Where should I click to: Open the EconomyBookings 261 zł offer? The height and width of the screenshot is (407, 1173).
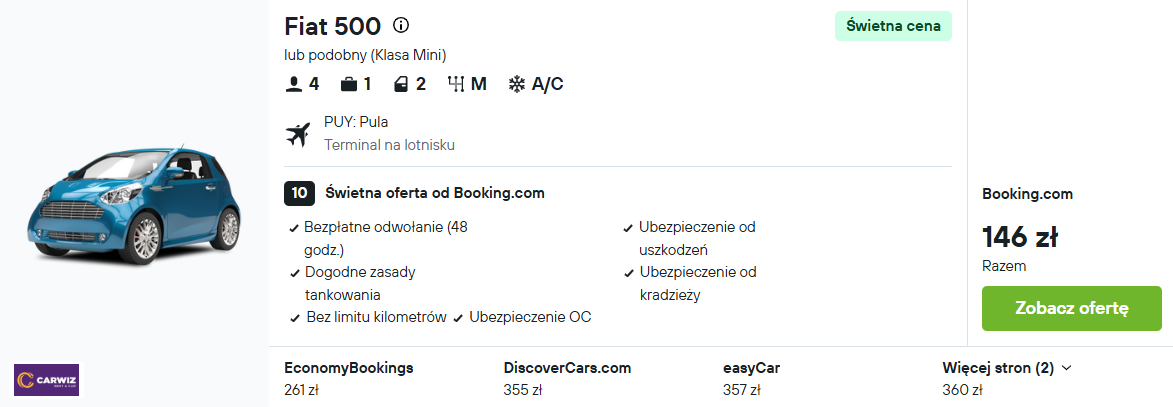click(349, 379)
